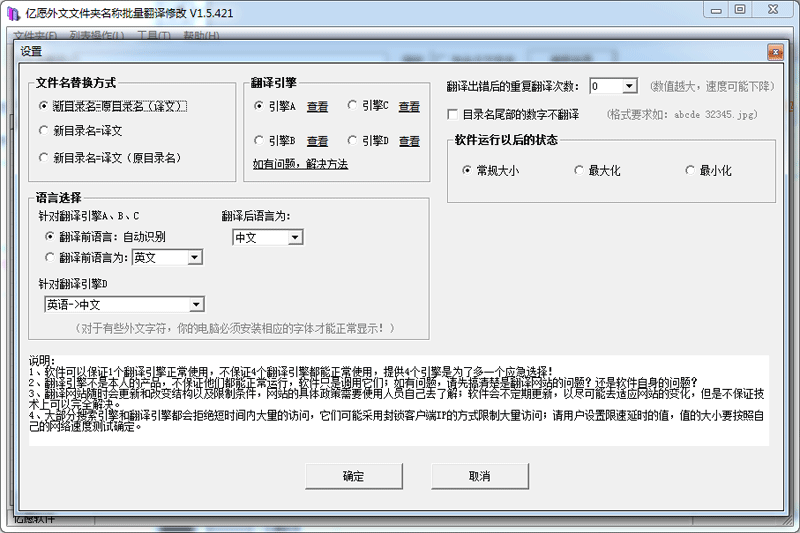Viewport: 800px width, 533px height.
Task: Open the 翻译后语言为 中文 dropdown
Action: click(295, 238)
